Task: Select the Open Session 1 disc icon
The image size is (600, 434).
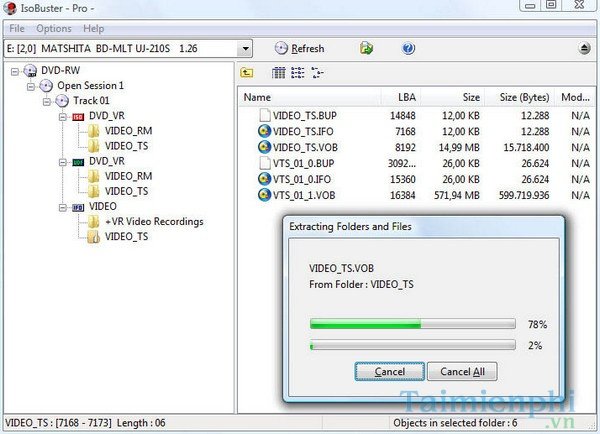Action: 46,86
